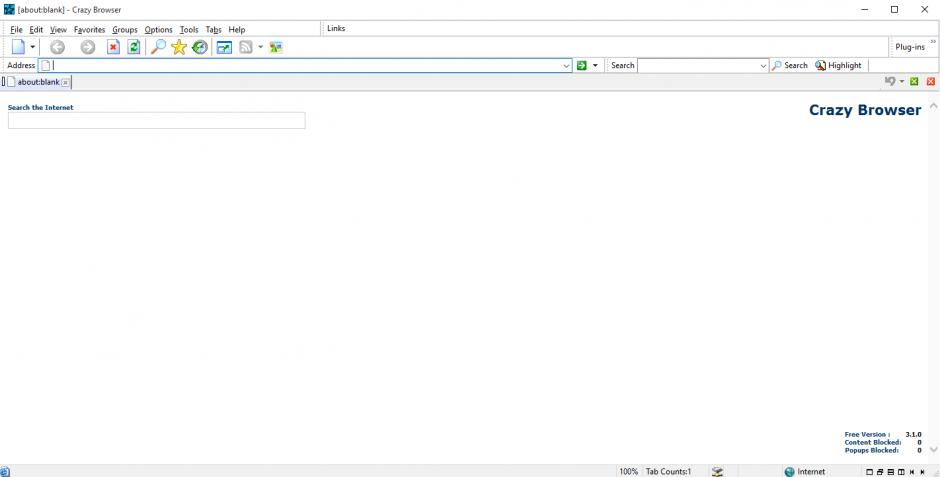Click the Highlight button
The width and height of the screenshot is (940, 477).
[x=838, y=65]
